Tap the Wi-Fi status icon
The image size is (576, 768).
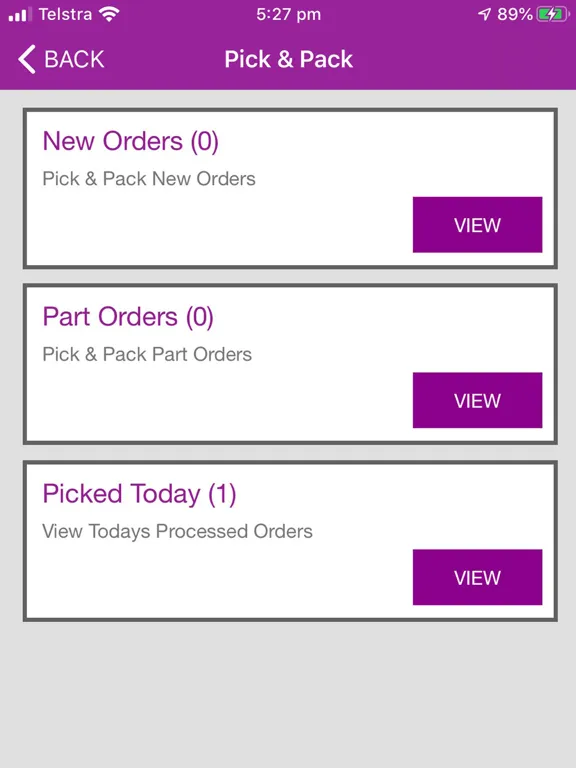point(109,14)
